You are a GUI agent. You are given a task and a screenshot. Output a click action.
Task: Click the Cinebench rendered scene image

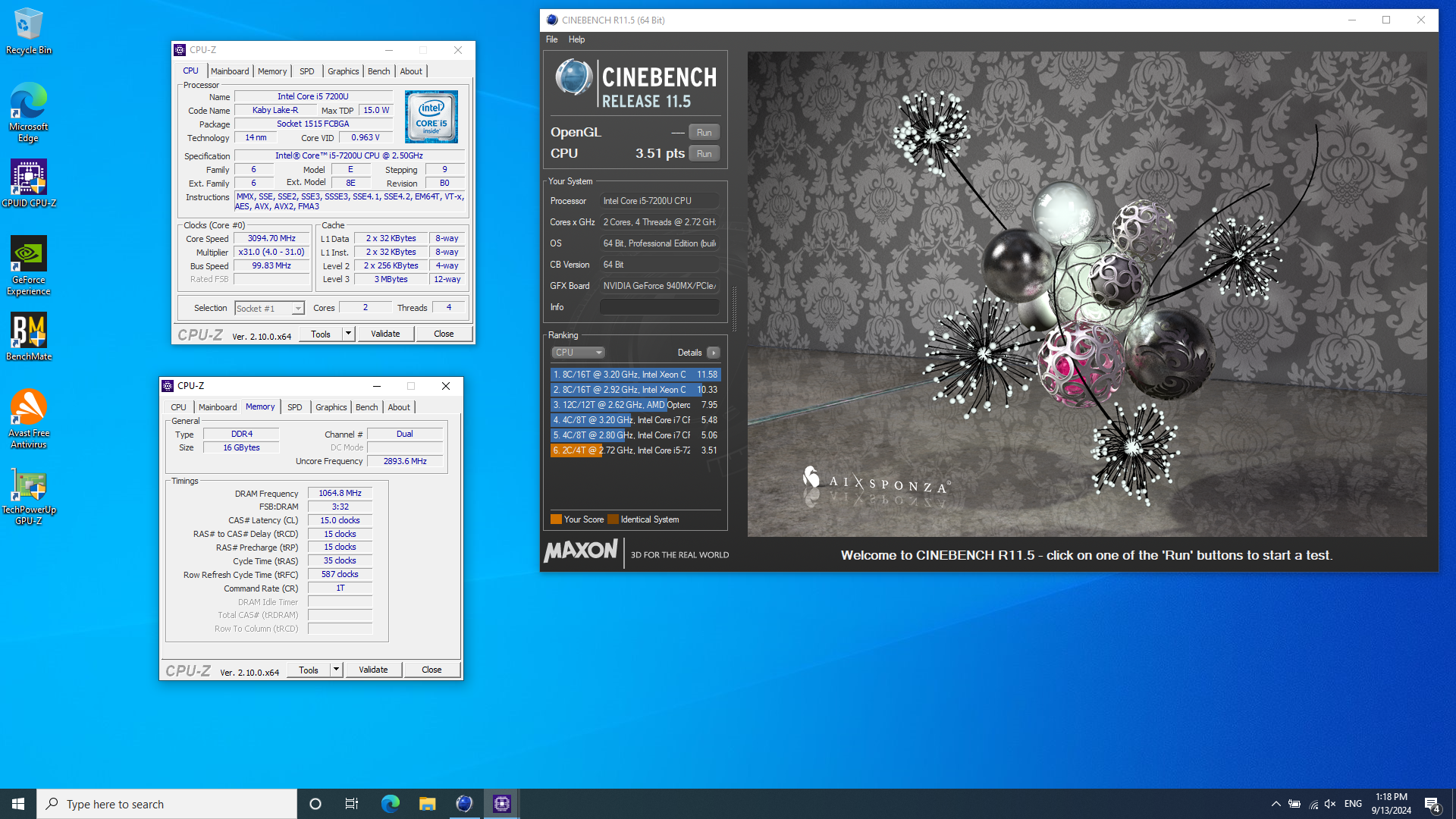pyautogui.click(x=1087, y=293)
